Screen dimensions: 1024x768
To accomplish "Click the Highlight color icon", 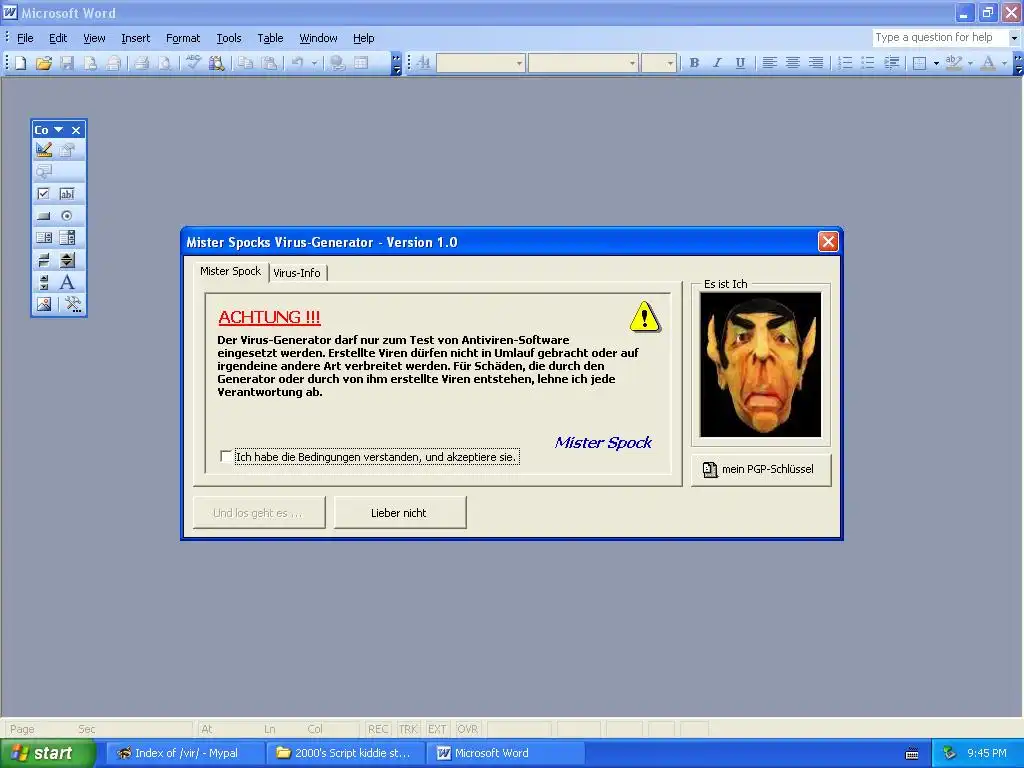I will coord(953,63).
